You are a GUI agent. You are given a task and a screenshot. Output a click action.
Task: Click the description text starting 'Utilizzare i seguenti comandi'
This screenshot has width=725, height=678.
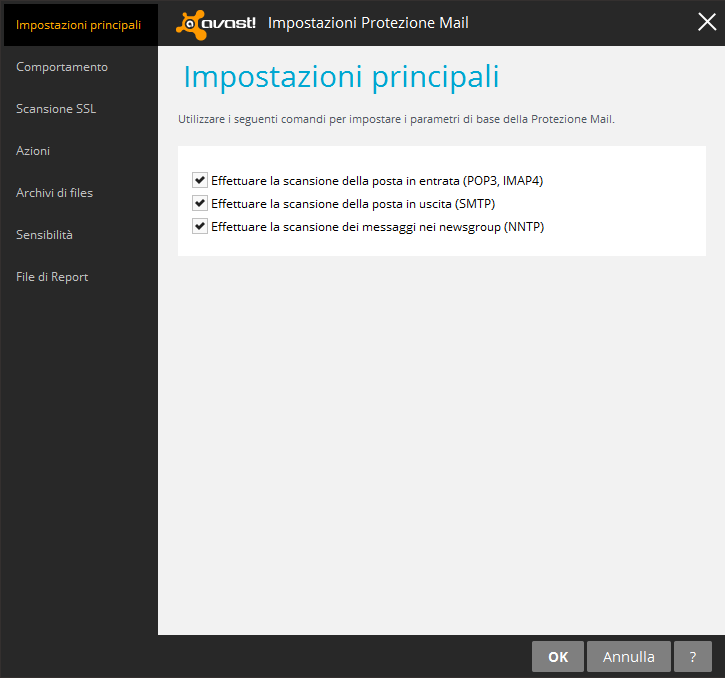click(x=396, y=119)
